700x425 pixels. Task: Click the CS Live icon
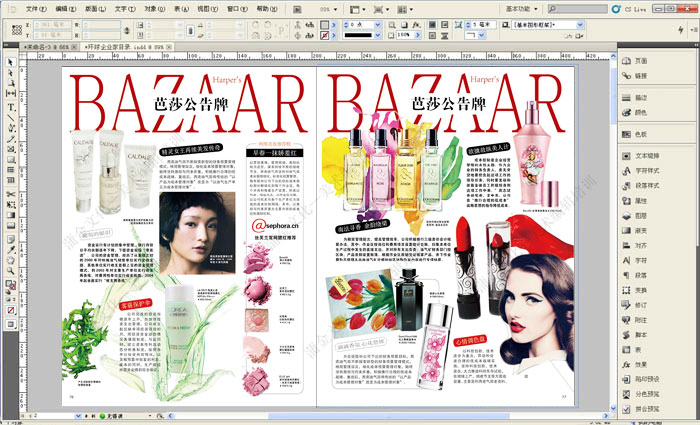pyautogui.click(x=617, y=9)
